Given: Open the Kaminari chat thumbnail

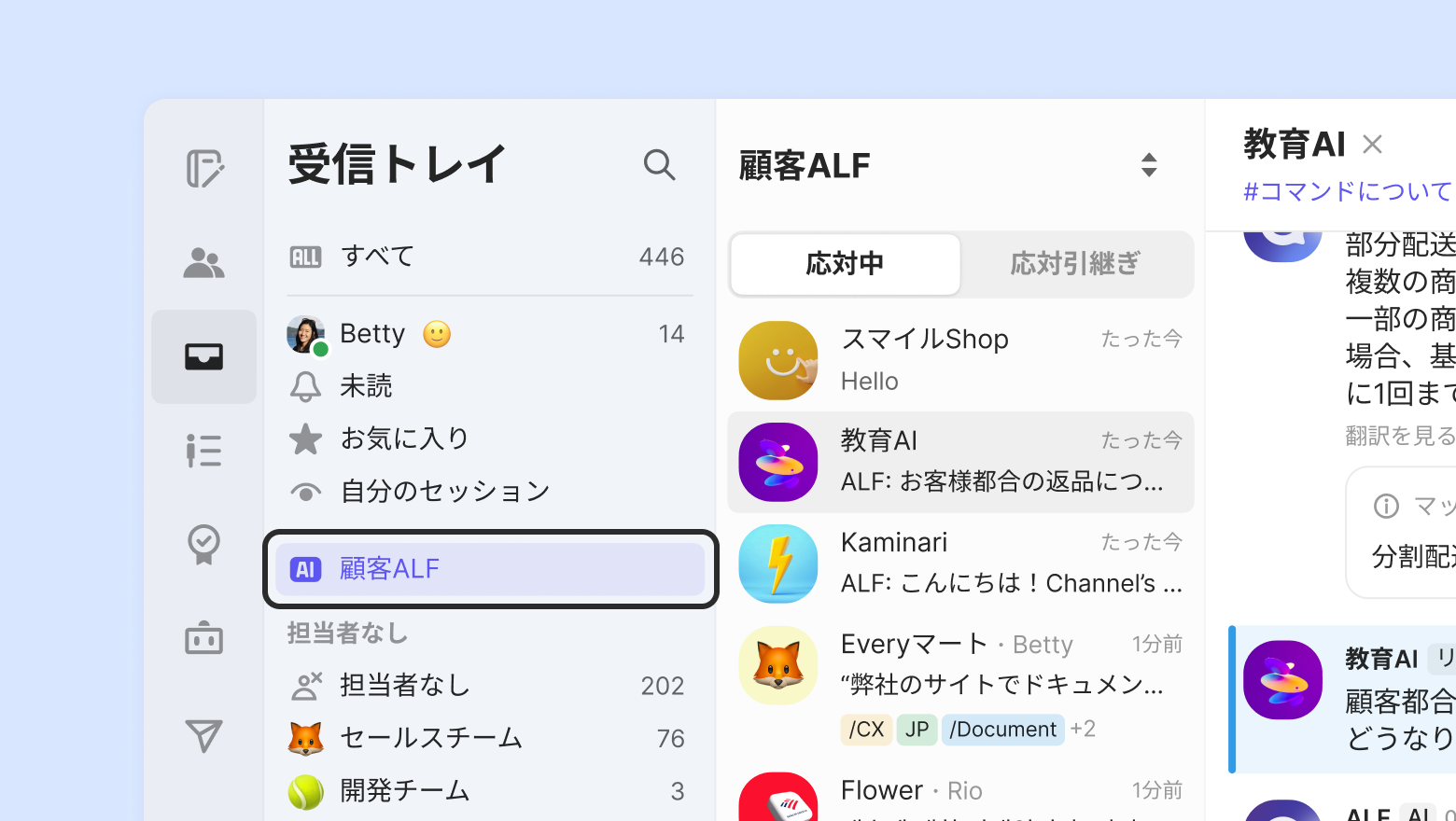Looking at the screenshot, I should click(x=778, y=564).
